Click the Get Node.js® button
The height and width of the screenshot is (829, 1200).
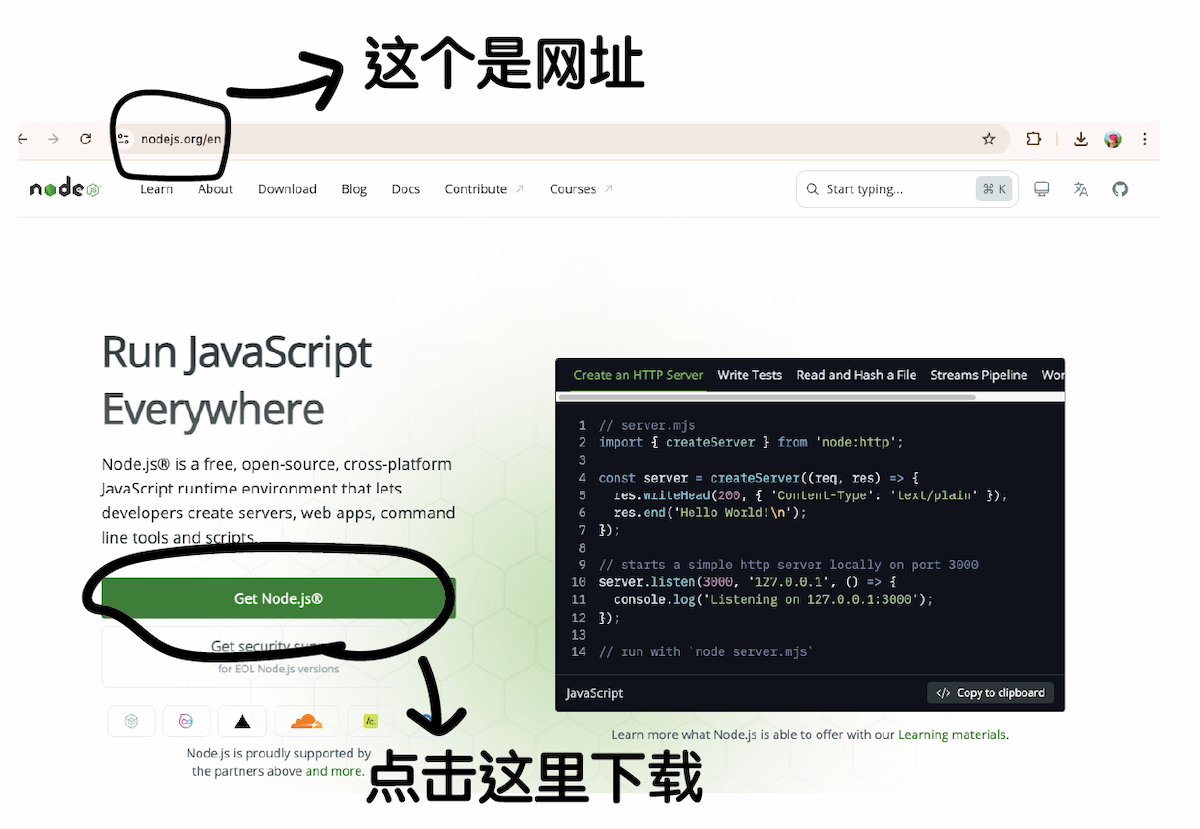pyautogui.click(x=277, y=598)
